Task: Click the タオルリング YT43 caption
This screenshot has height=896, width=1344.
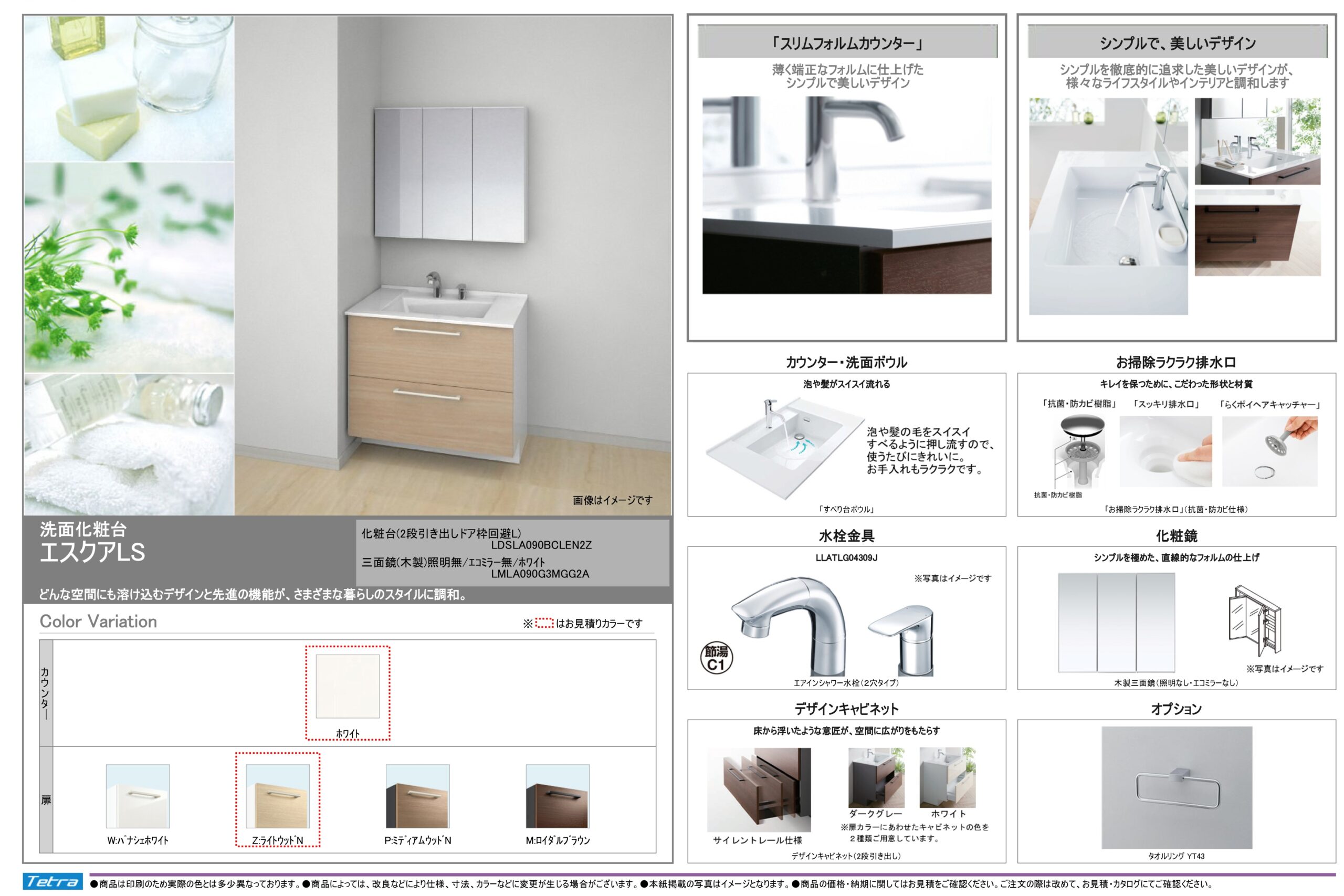Action: tap(1177, 856)
